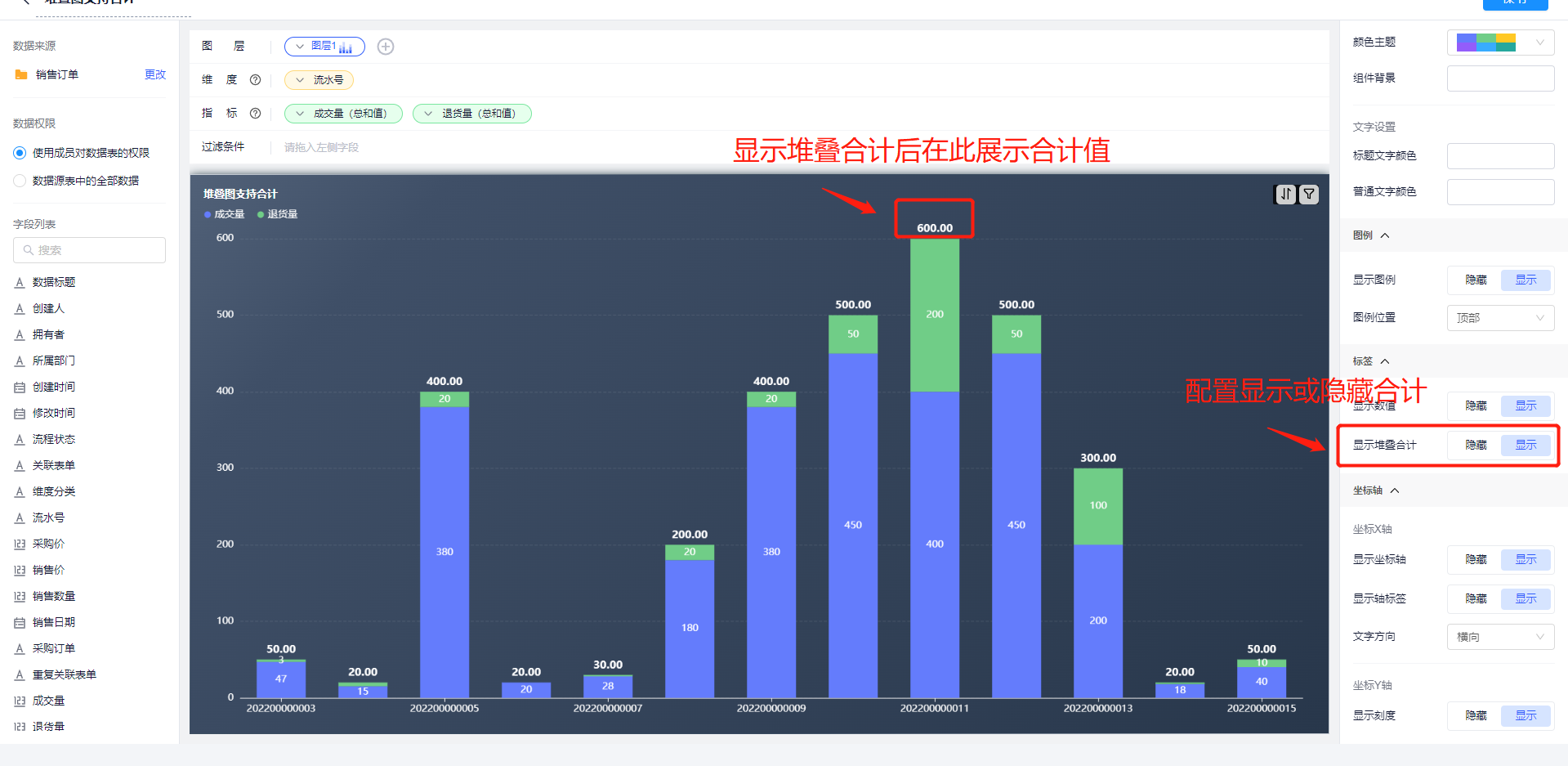Viewport: 1568px width, 766px height.
Task: Select 数据源表中的全部数据 radio option
Action: click(x=20, y=181)
